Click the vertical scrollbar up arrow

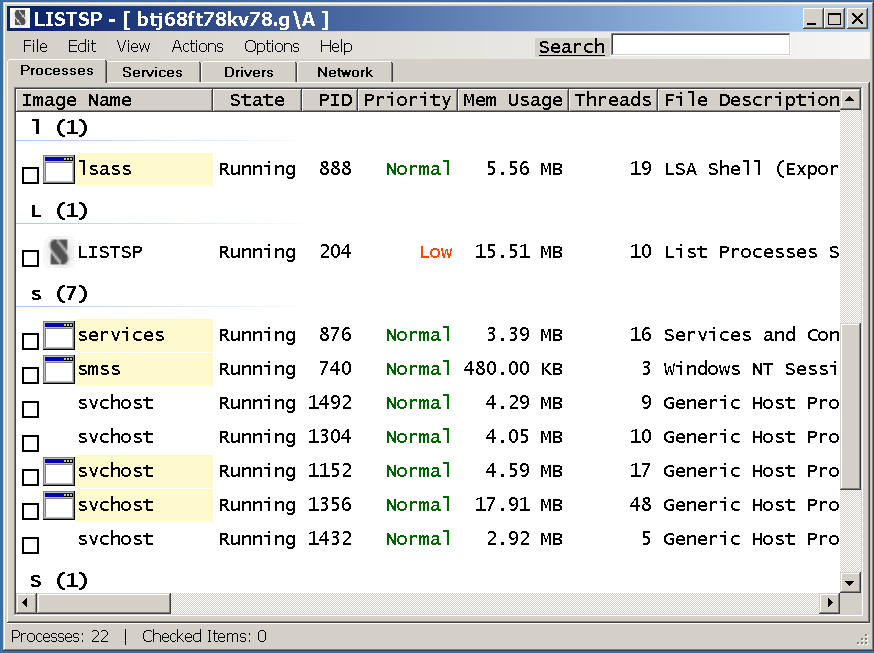coord(849,99)
